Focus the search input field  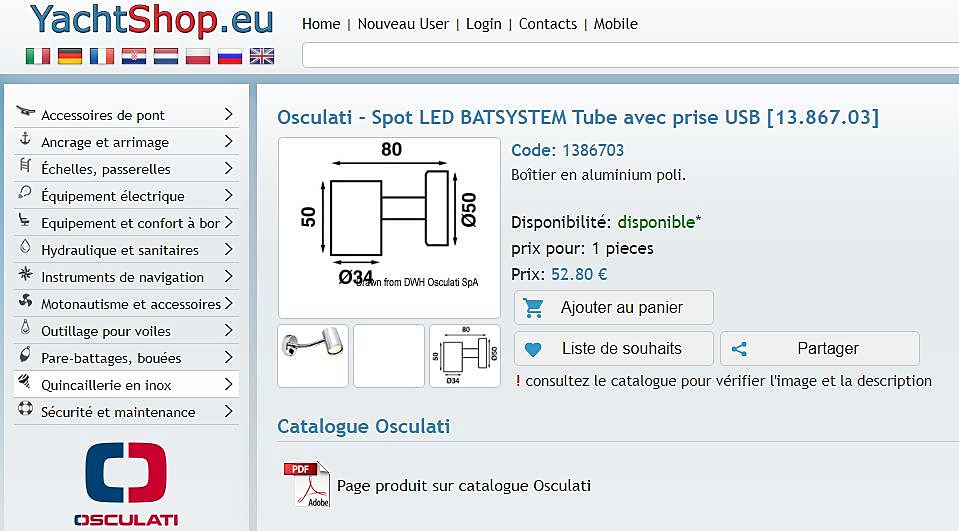point(631,56)
